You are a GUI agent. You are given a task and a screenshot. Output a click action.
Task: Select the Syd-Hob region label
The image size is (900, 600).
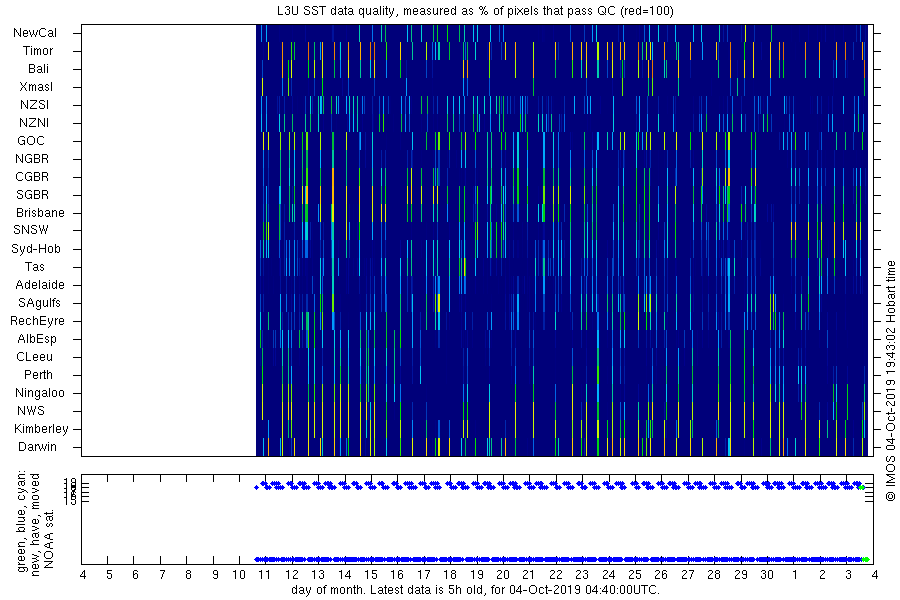[36, 249]
